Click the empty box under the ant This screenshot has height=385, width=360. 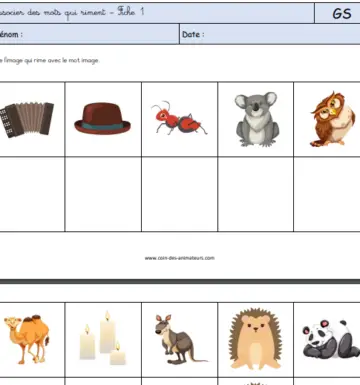pyautogui.click(x=179, y=194)
